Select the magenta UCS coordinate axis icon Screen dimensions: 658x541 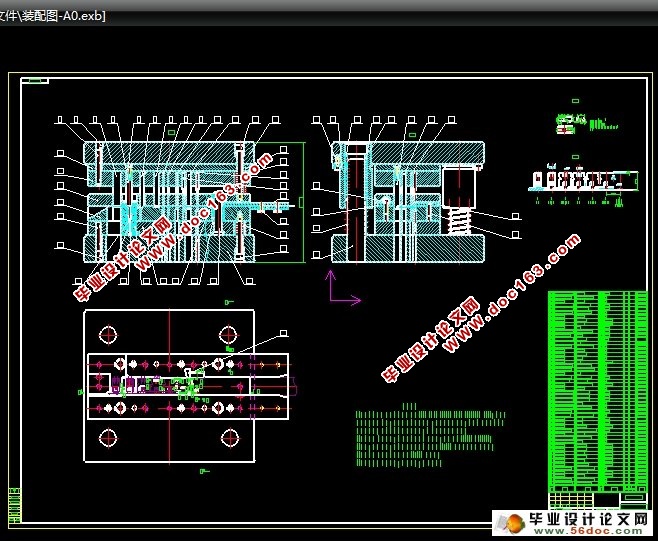[343, 287]
